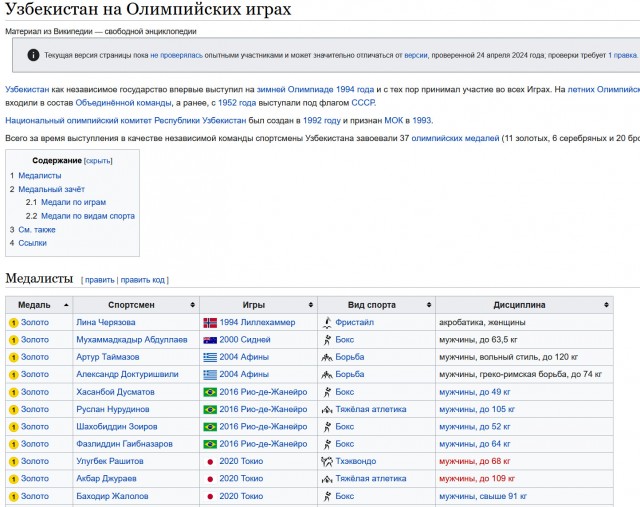The height and width of the screenshot is (507, 640).
Task: Click the info icon in the review notice
Action: point(33,55)
